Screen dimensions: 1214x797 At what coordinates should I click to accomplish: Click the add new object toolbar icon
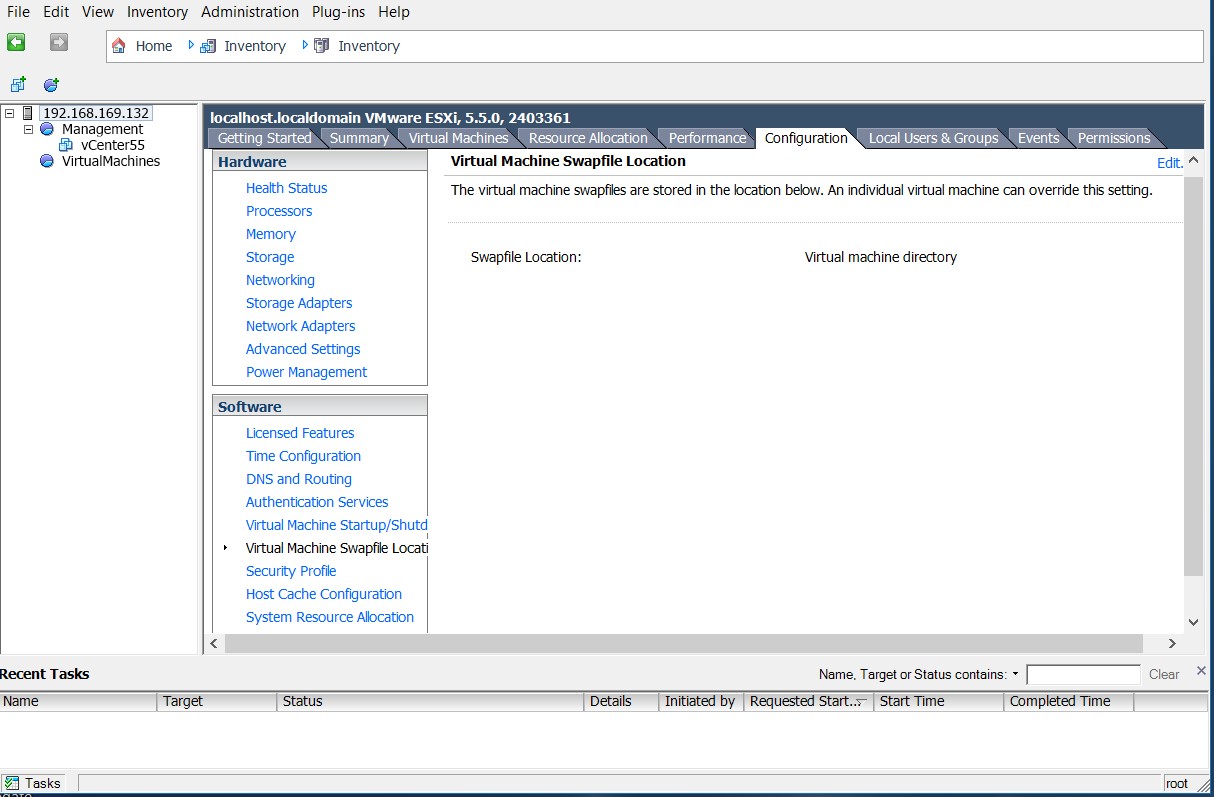[x=17, y=84]
